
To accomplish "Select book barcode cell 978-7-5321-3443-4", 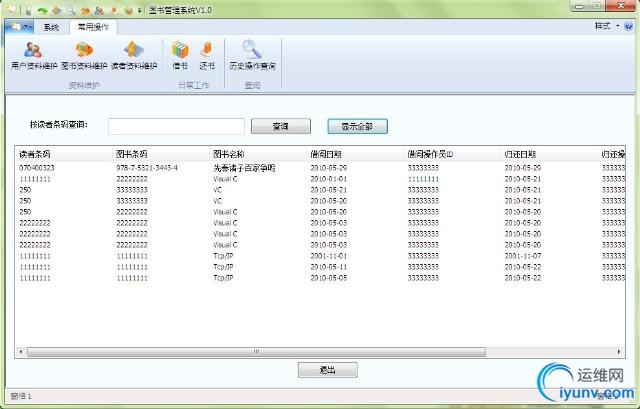I will point(147,168).
